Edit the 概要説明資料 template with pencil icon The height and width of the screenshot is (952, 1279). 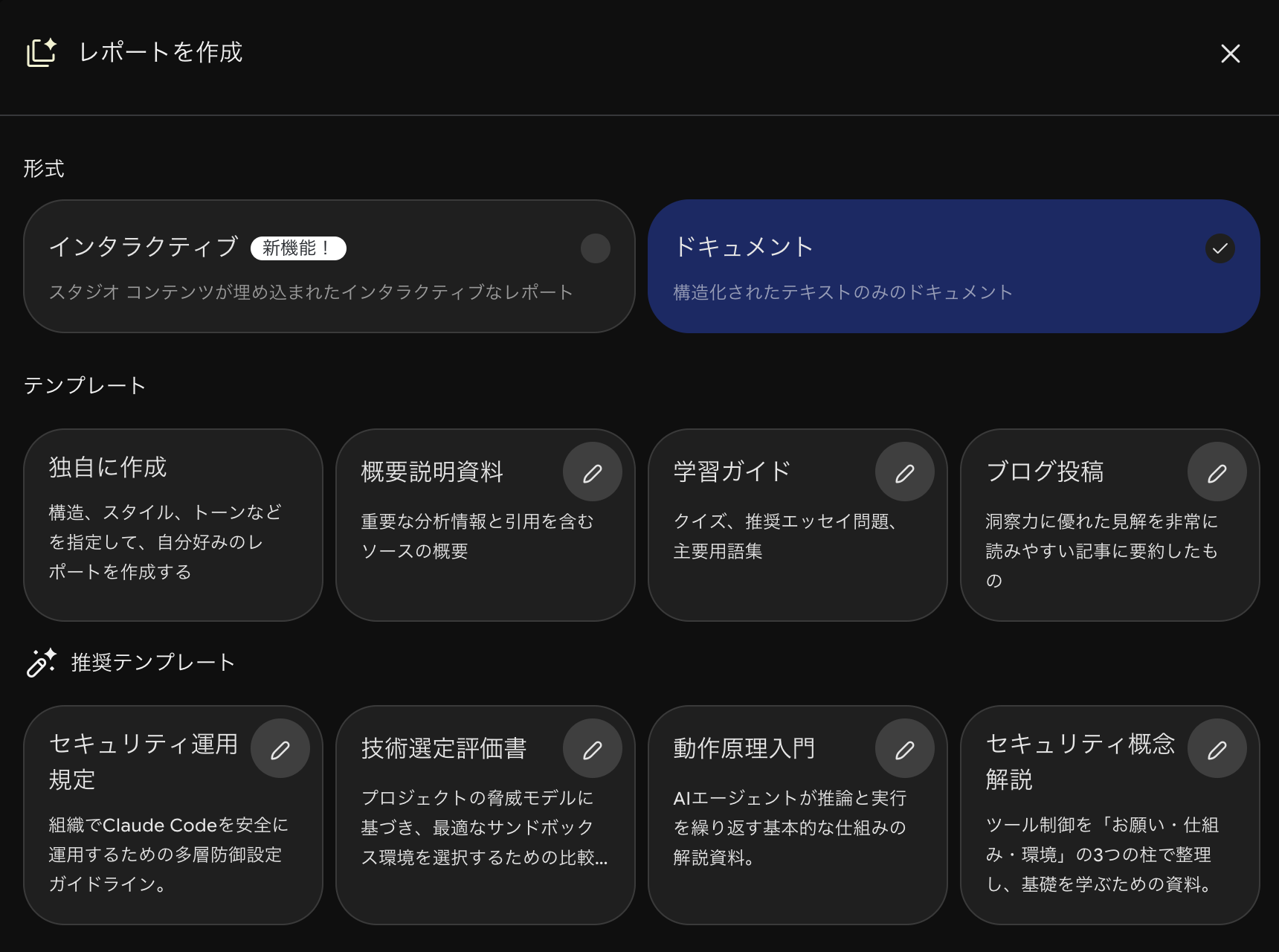pos(593,473)
